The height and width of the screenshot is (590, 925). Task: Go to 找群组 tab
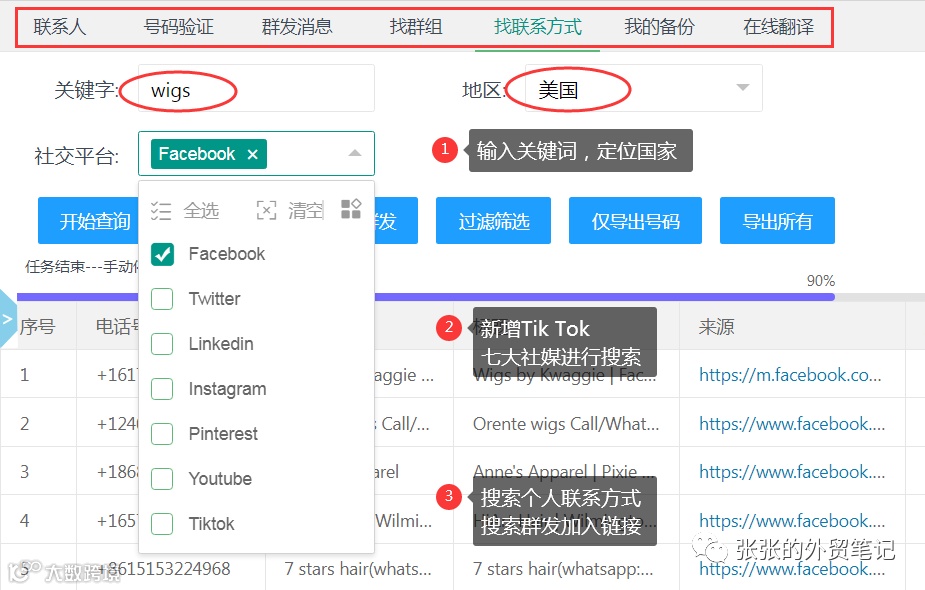tap(416, 27)
